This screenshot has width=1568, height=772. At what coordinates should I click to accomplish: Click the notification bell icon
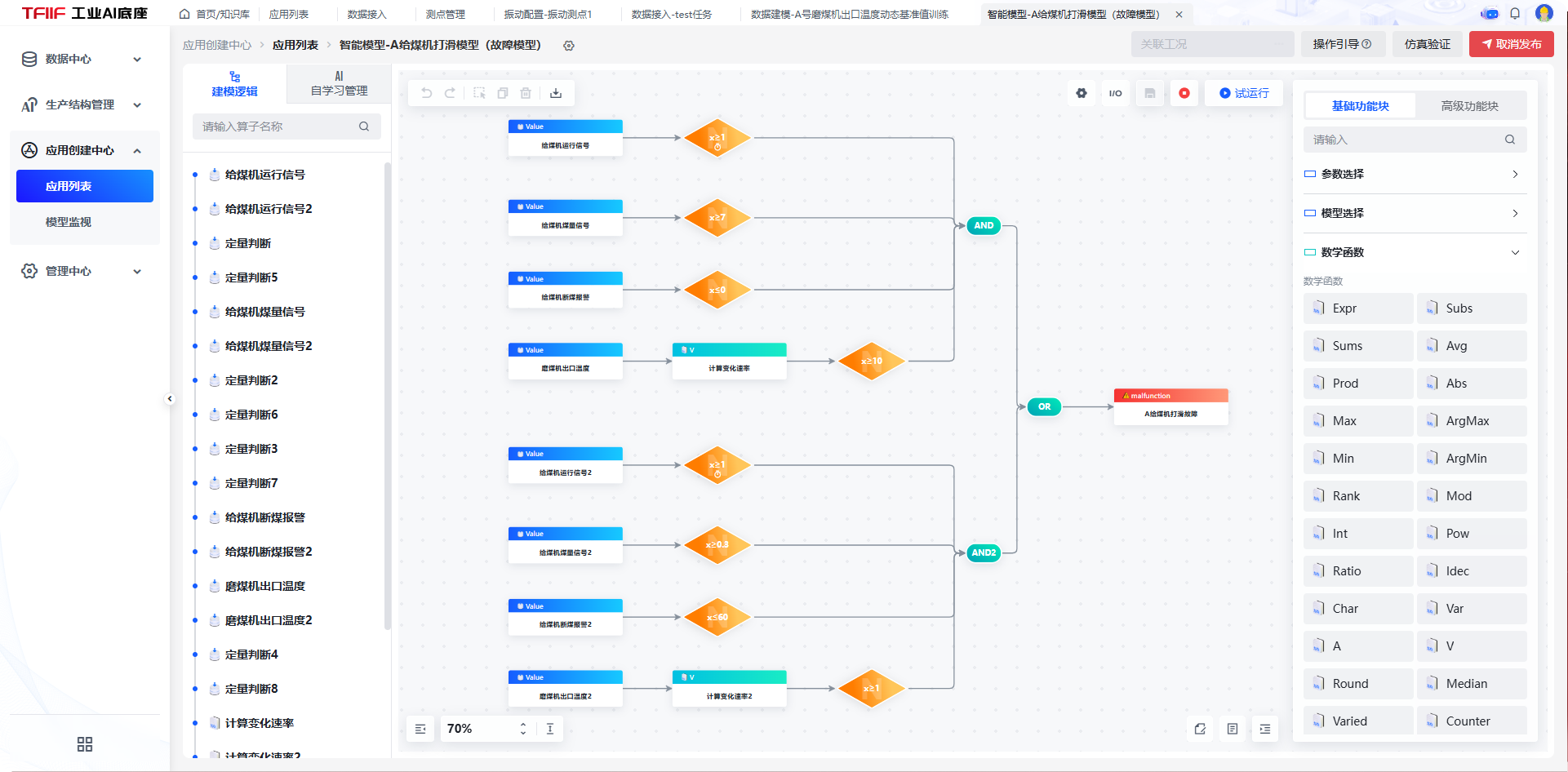pos(1515,14)
